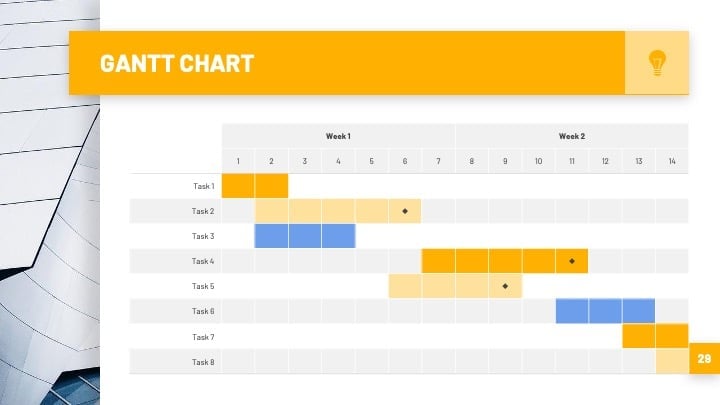Select the Task 3 row label
The width and height of the screenshot is (720, 405).
[x=203, y=236]
